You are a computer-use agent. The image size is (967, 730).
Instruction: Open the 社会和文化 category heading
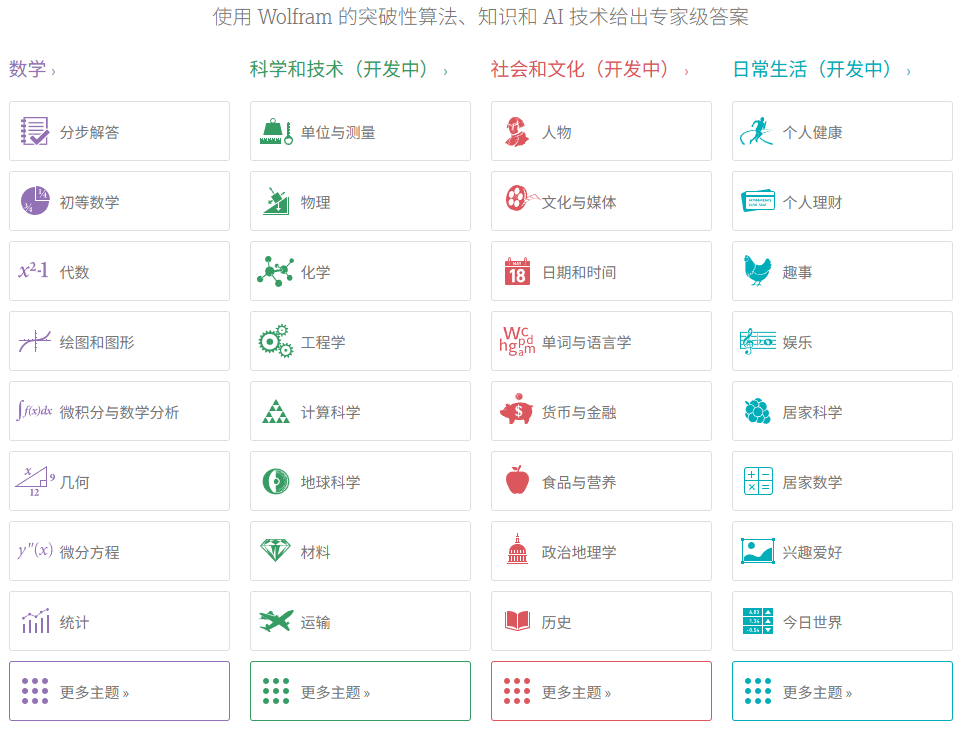coord(589,70)
